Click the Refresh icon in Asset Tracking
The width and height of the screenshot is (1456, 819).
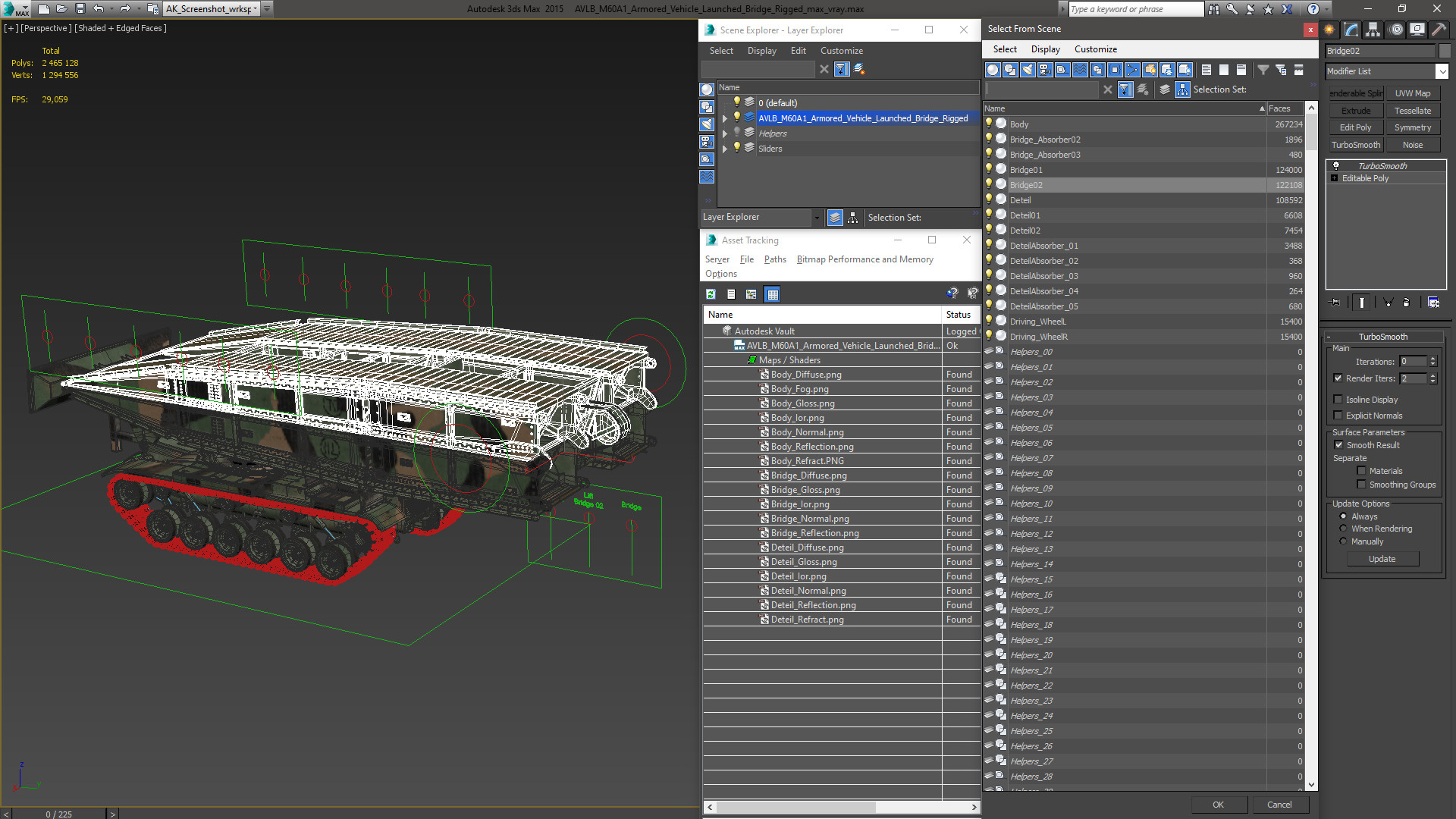click(x=711, y=294)
